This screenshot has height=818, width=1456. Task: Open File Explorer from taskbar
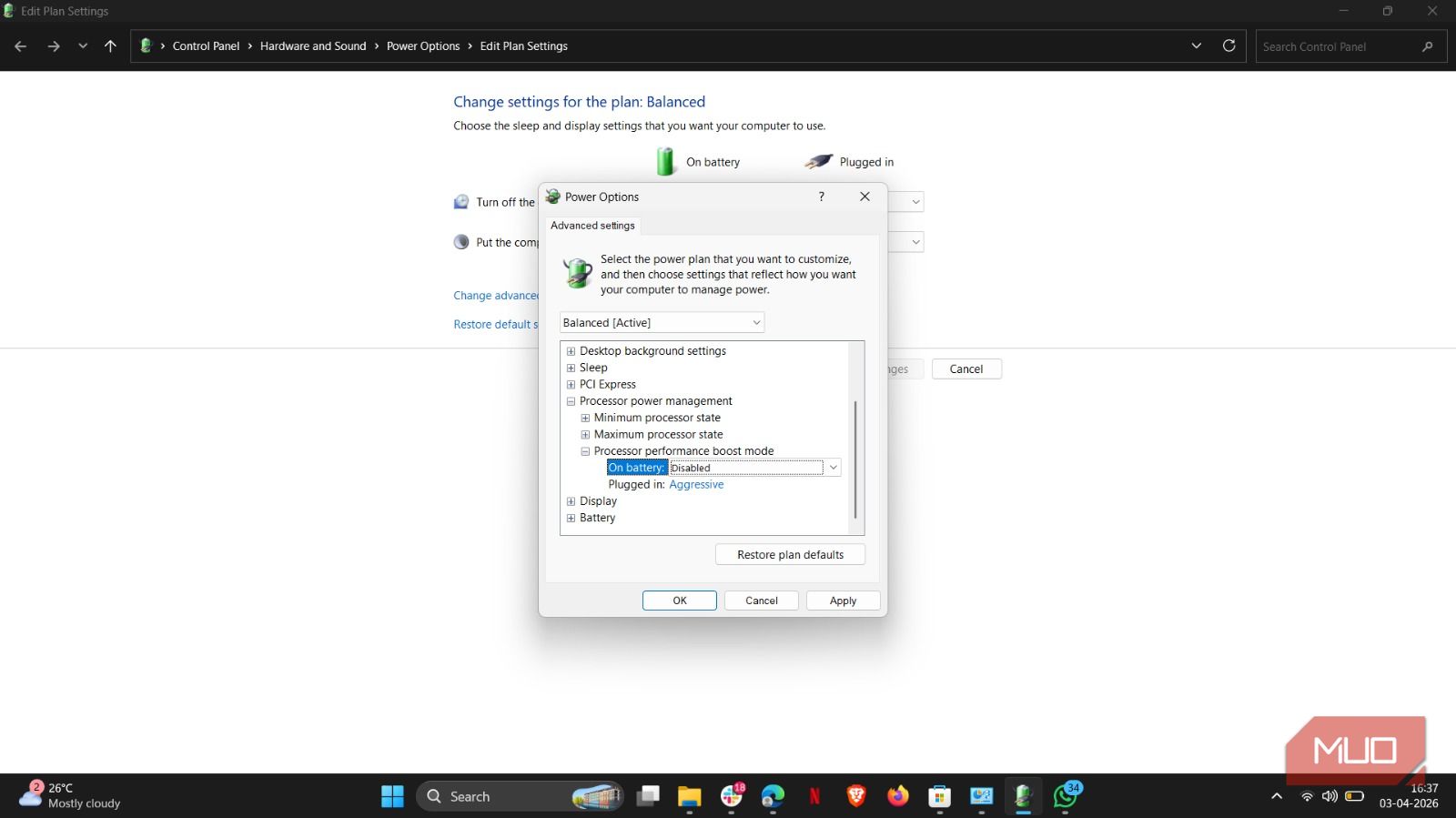690,796
